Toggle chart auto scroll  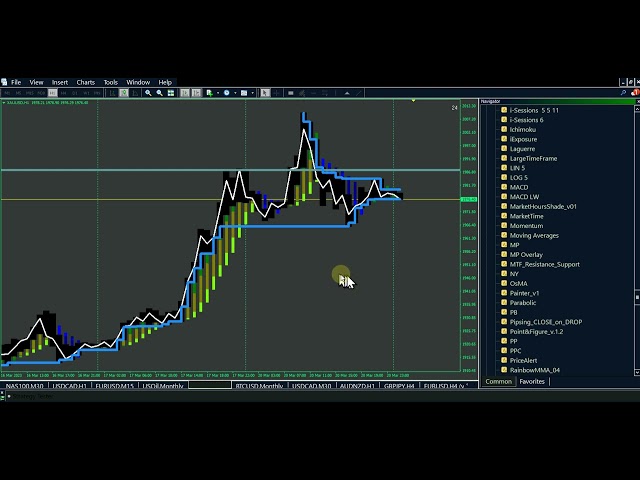pyautogui.click(x=185, y=93)
